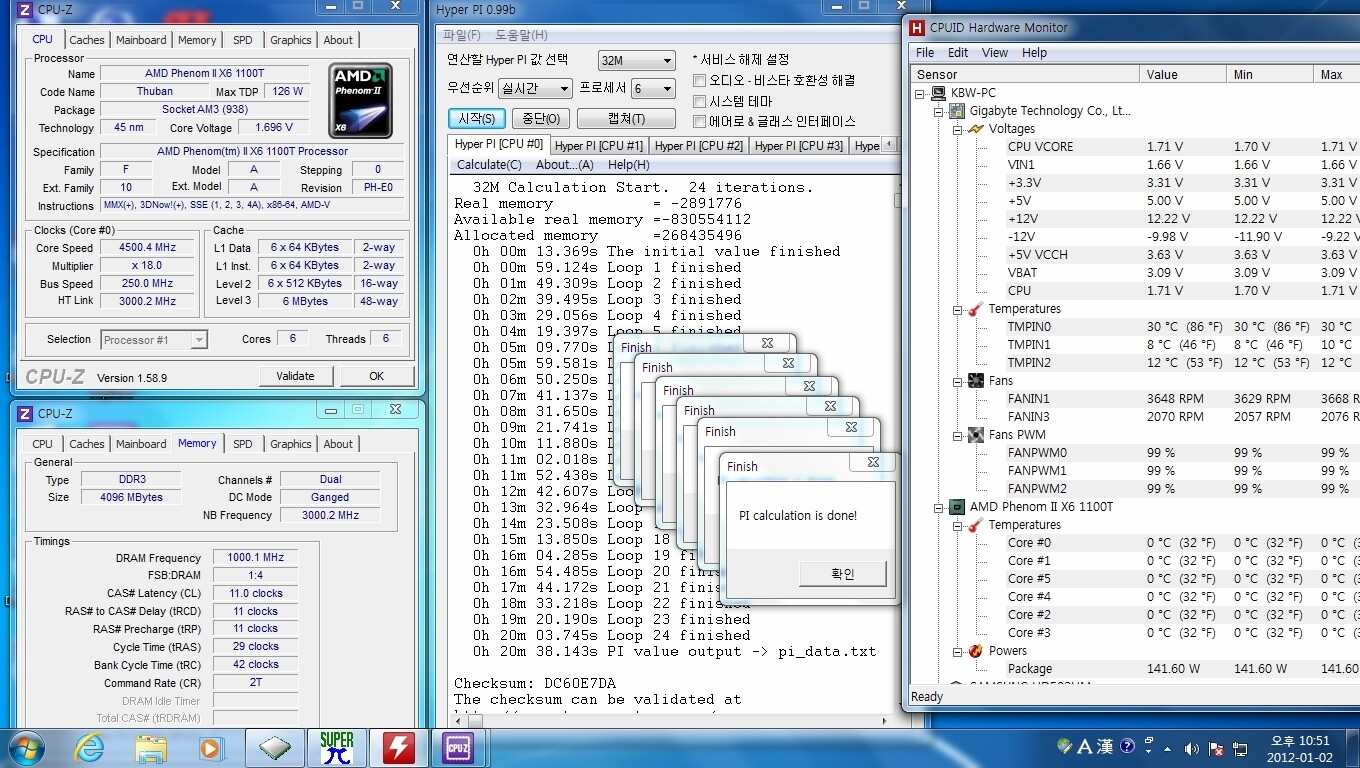Click the 시작(S) start button in Hyper PI
The width and height of the screenshot is (1360, 768).
click(476, 118)
